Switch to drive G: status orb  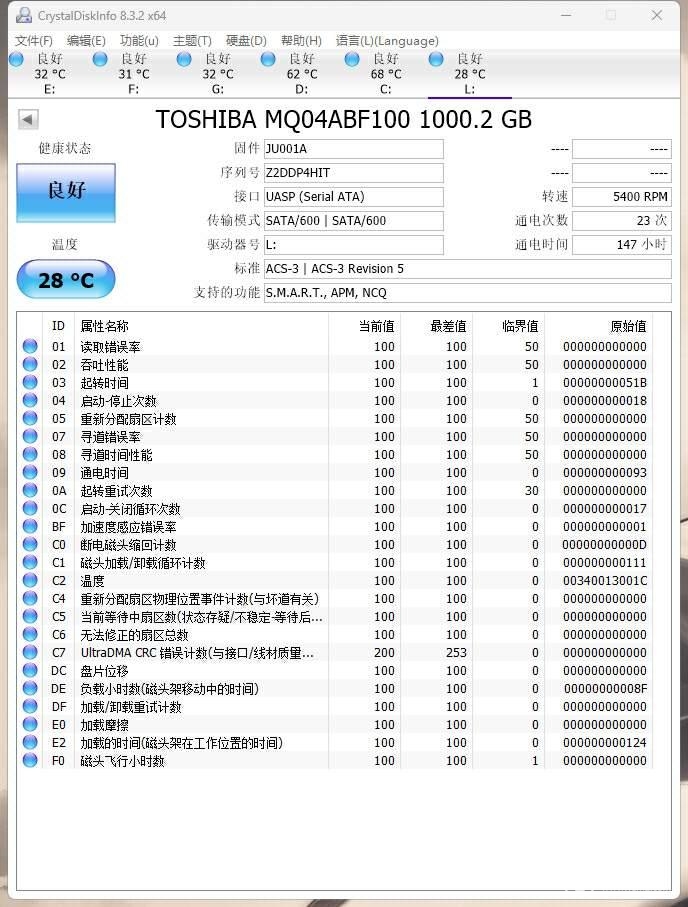pyautogui.click(x=184, y=59)
